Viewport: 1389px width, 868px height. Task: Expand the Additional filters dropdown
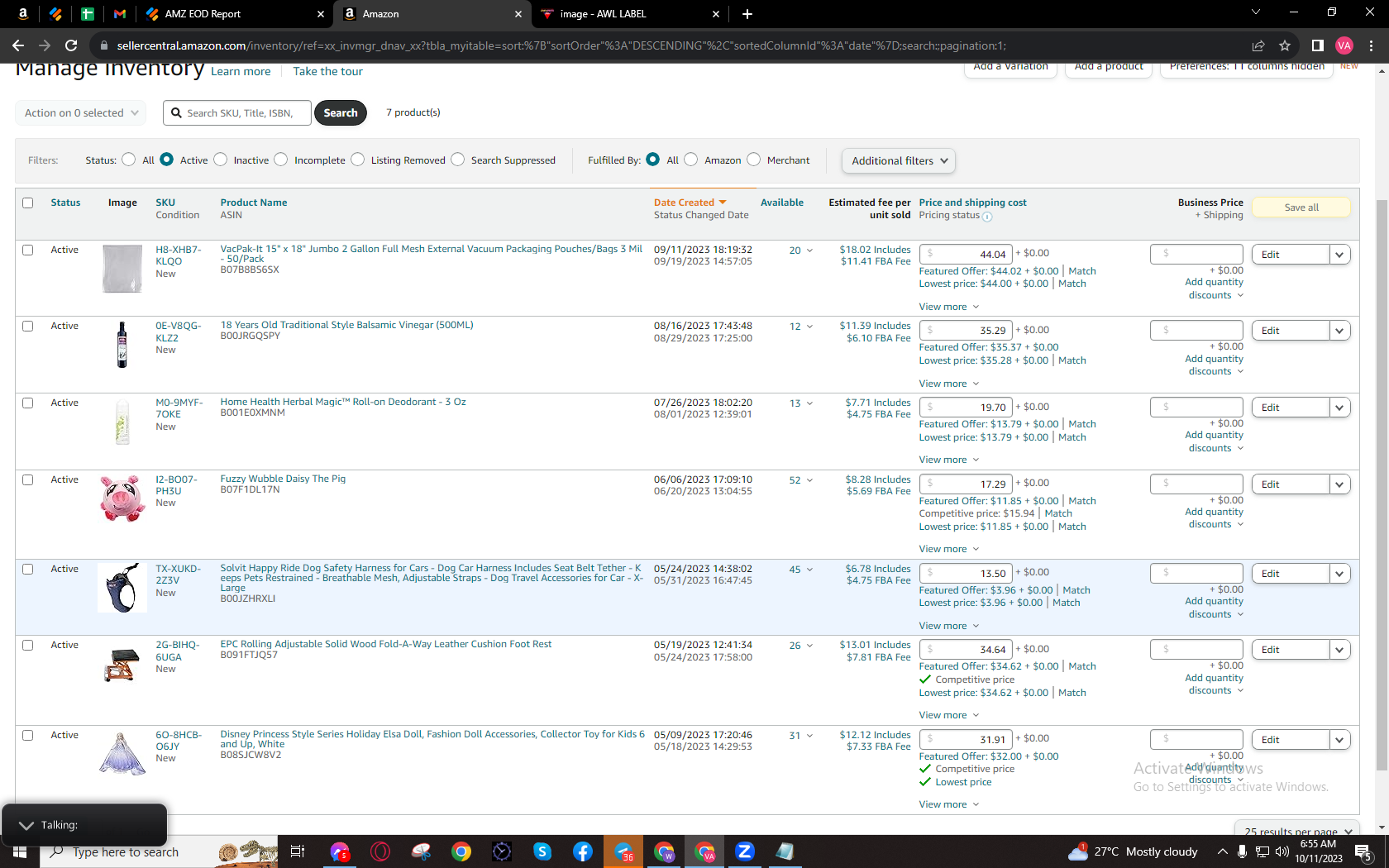(899, 160)
